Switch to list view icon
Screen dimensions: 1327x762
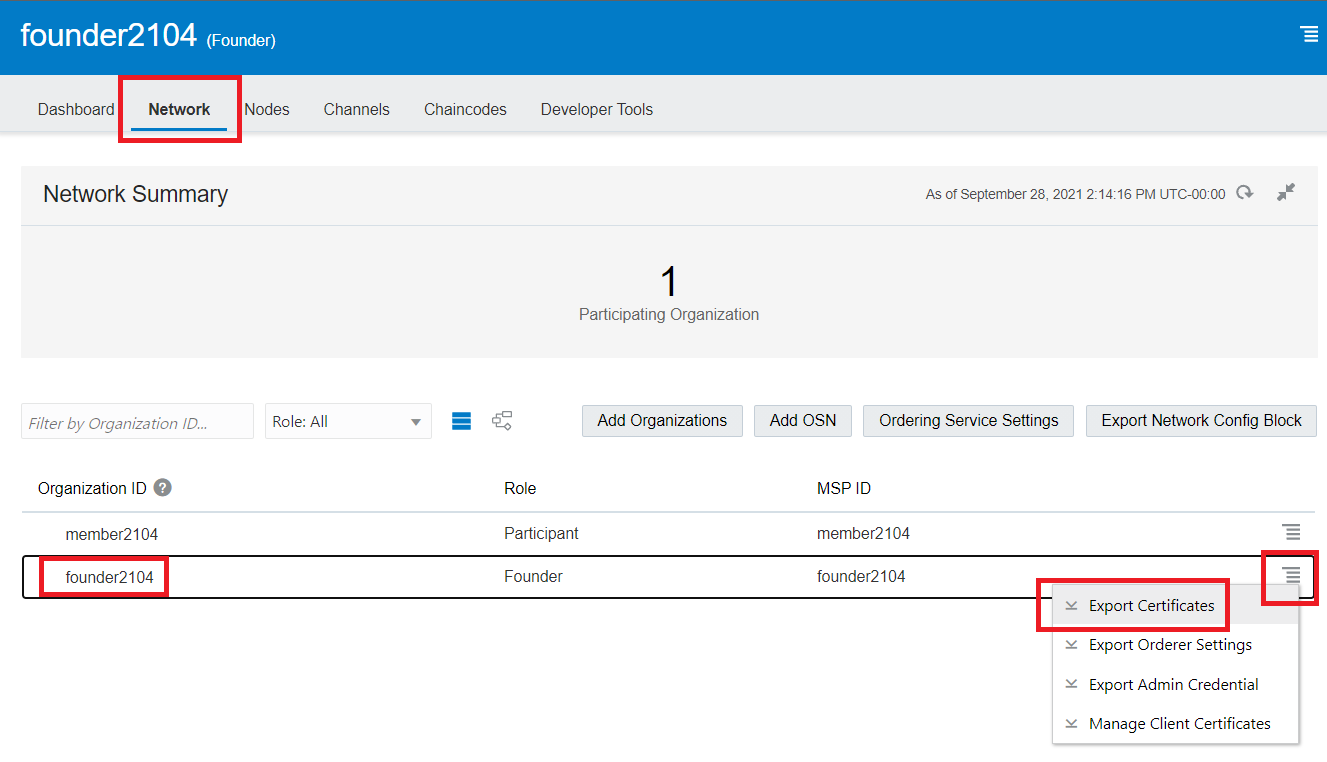coord(461,421)
